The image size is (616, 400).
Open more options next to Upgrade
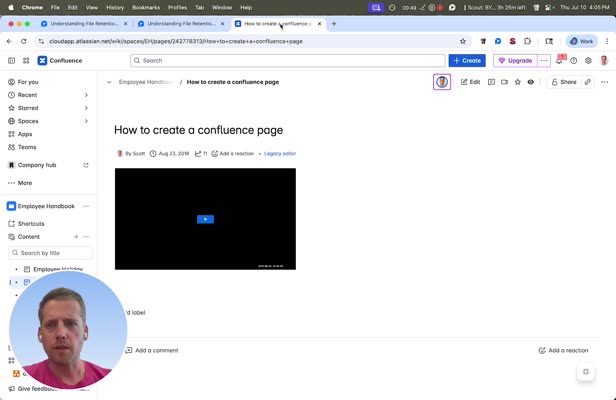[x=544, y=61]
